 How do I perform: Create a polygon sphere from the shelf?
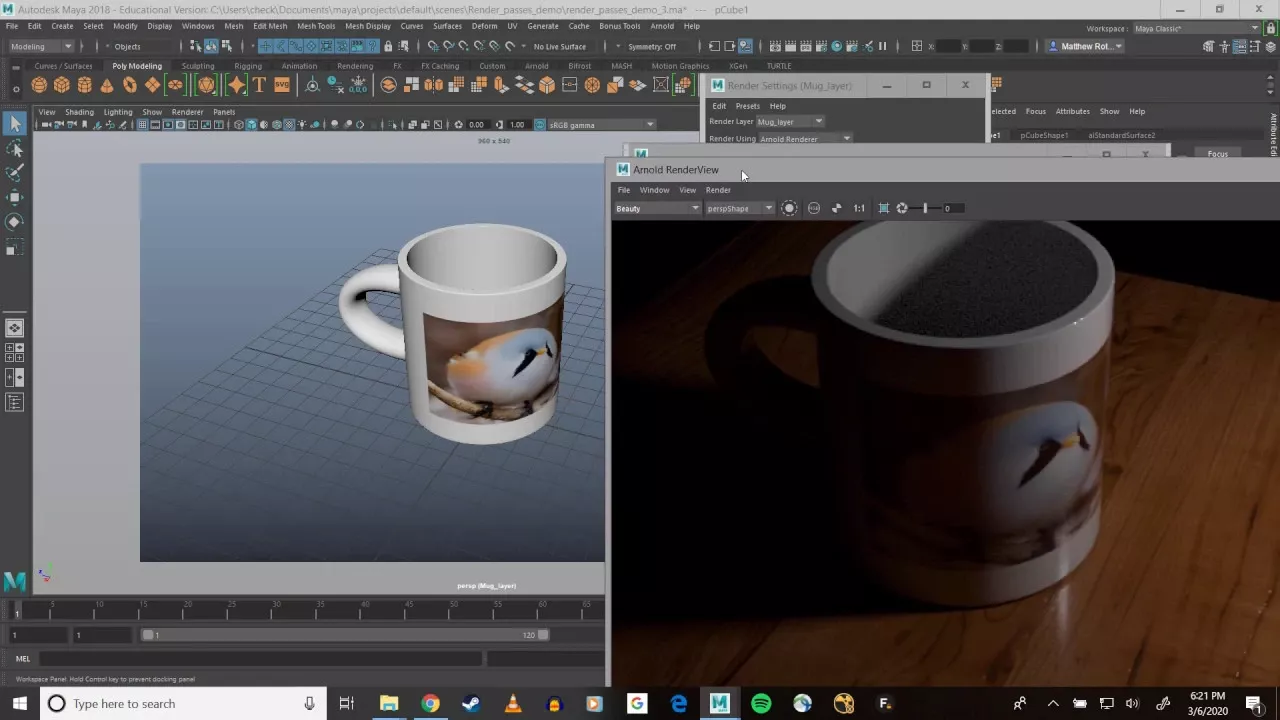pyautogui.click(x=39, y=86)
